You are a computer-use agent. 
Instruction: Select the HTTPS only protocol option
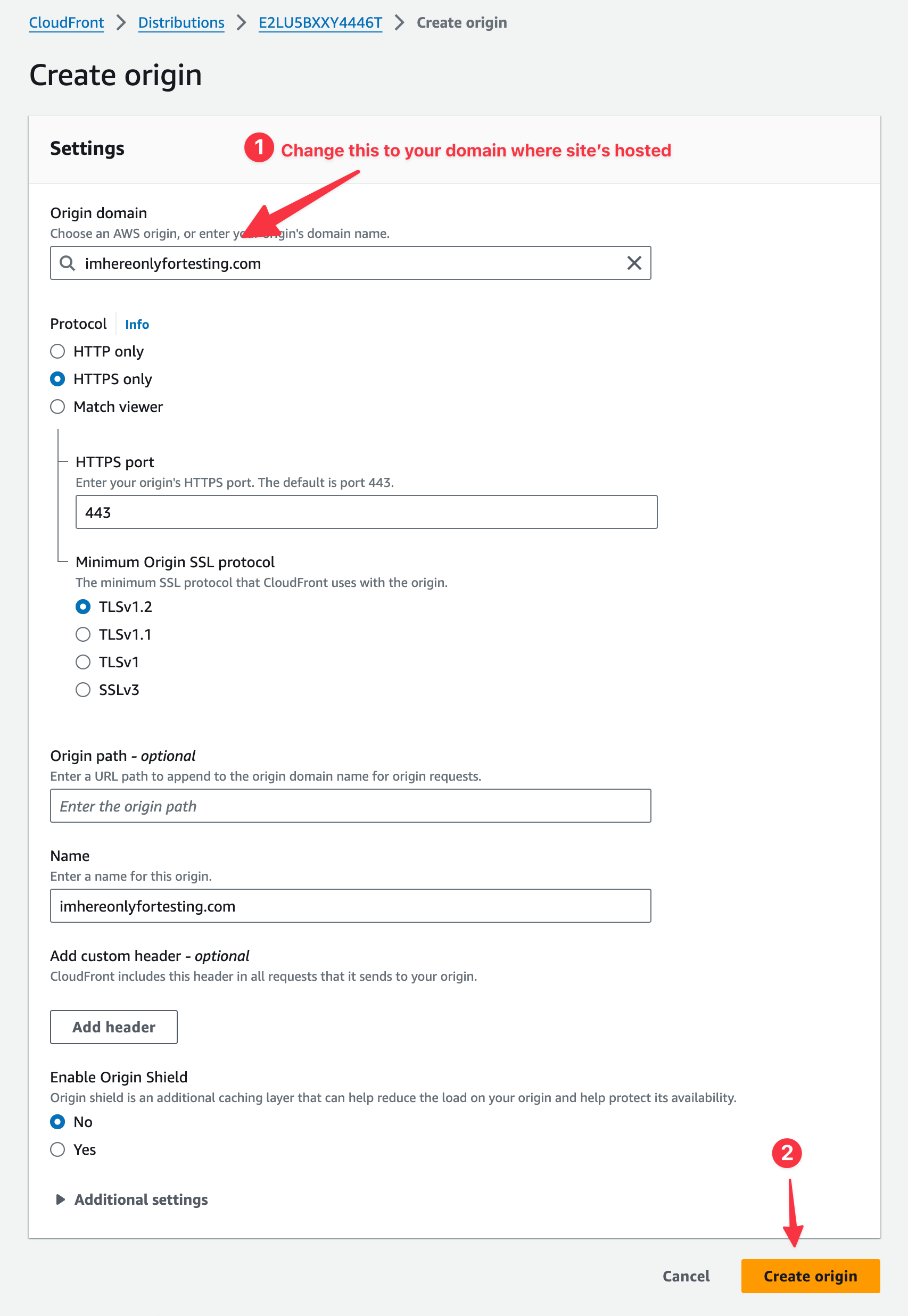(x=57, y=379)
